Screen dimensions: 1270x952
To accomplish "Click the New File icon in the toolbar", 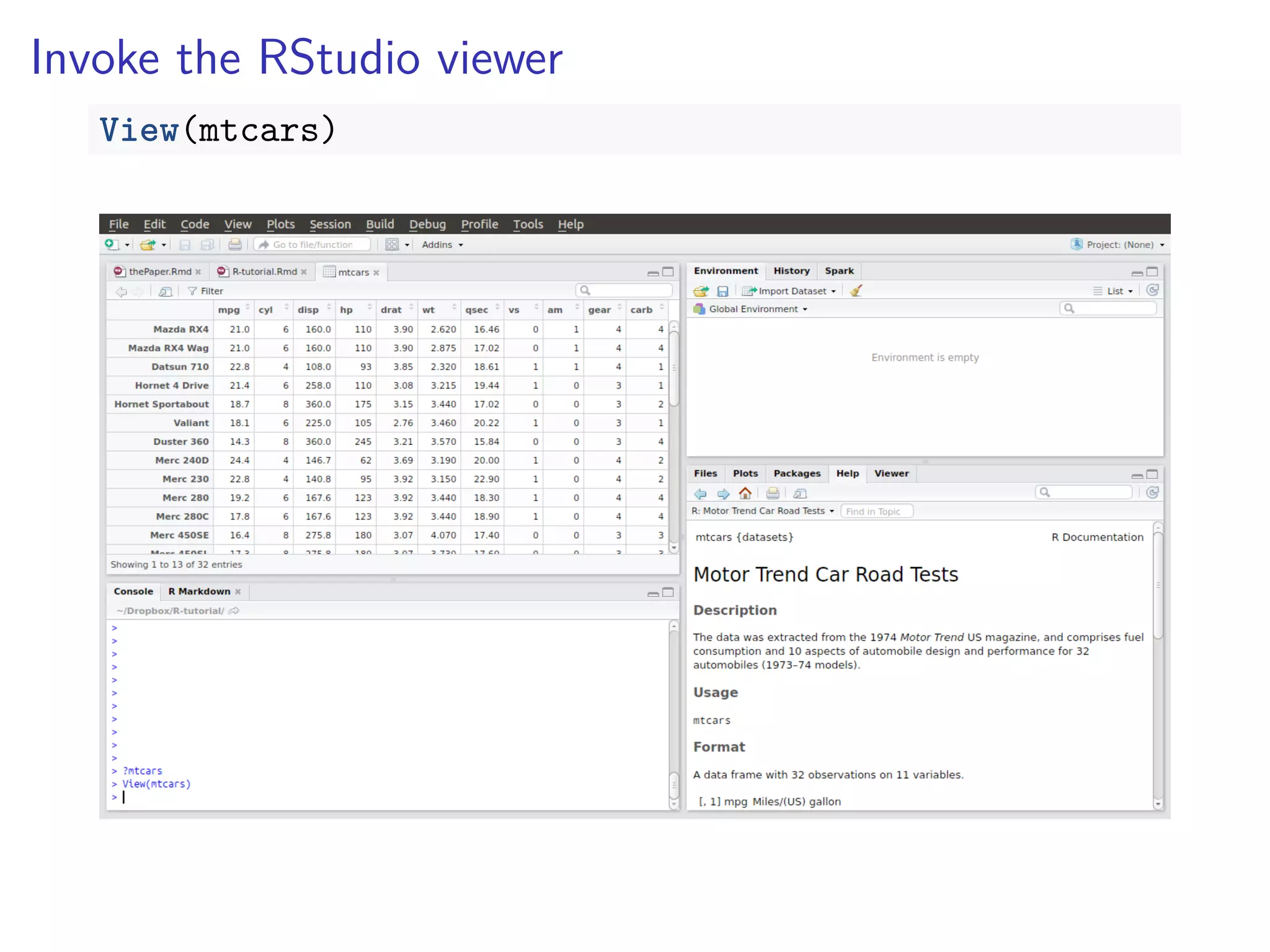I will click(112, 244).
